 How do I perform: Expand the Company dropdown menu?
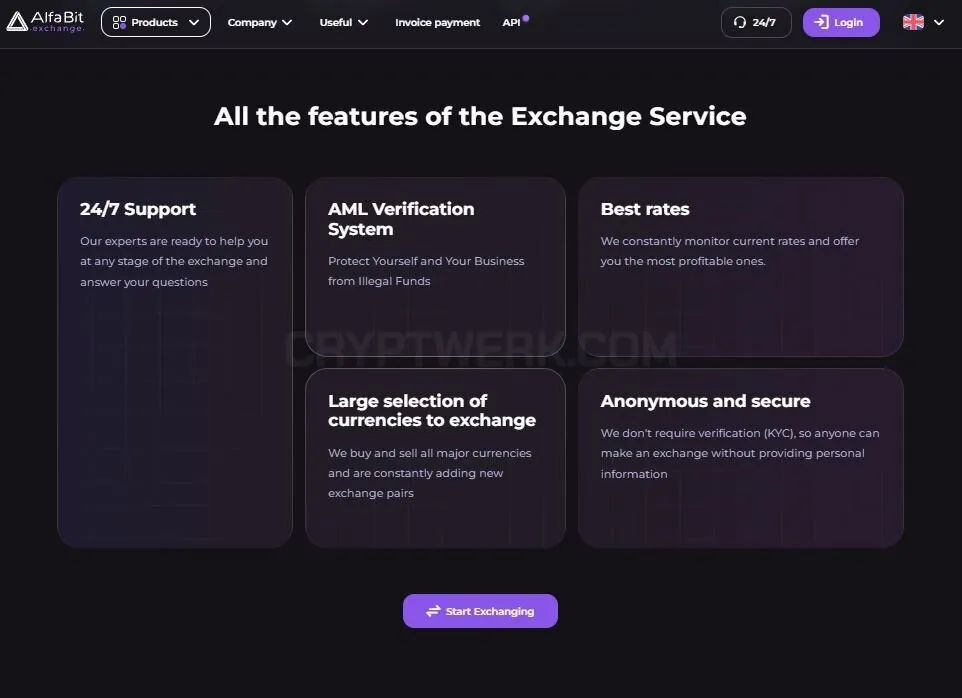click(260, 23)
